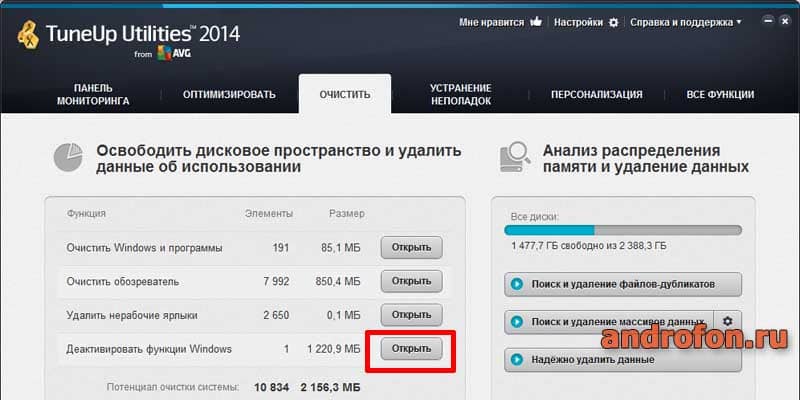Go to the Персонализация tab
800x400 pixels.
pyautogui.click(x=596, y=94)
